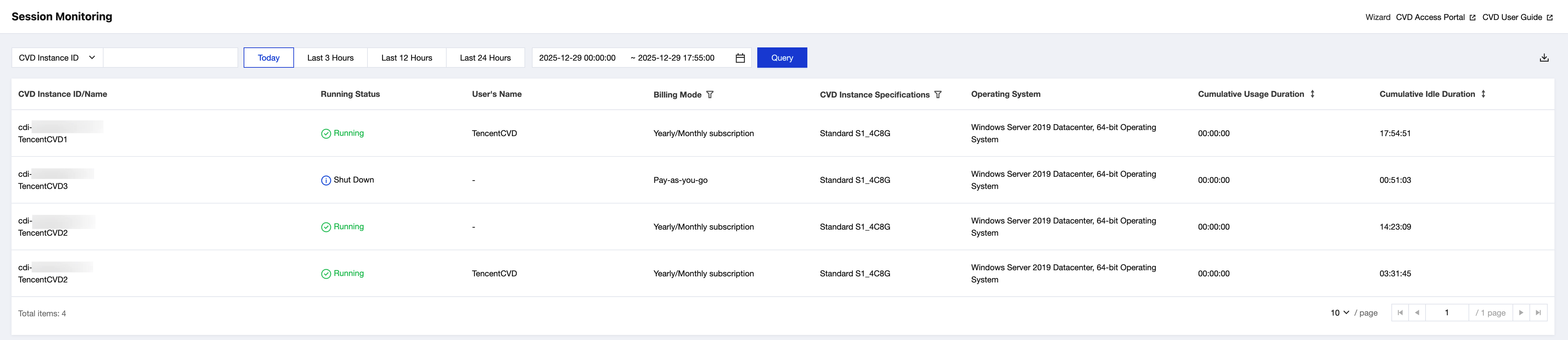The width and height of the screenshot is (1568, 340).
Task: Switch to Last 12 Hours range
Action: [407, 58]
